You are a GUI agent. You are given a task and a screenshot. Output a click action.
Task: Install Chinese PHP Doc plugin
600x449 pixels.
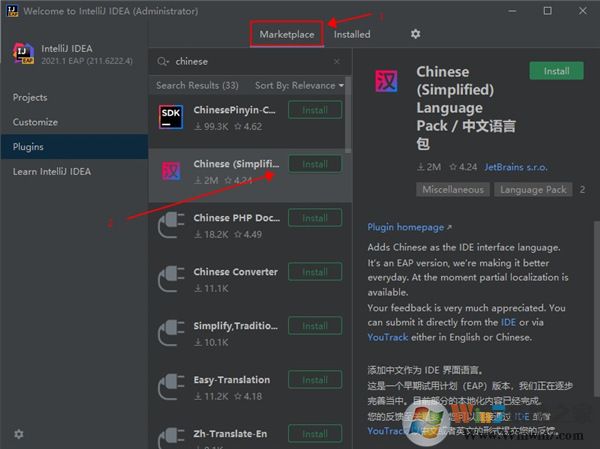point(315,218)
